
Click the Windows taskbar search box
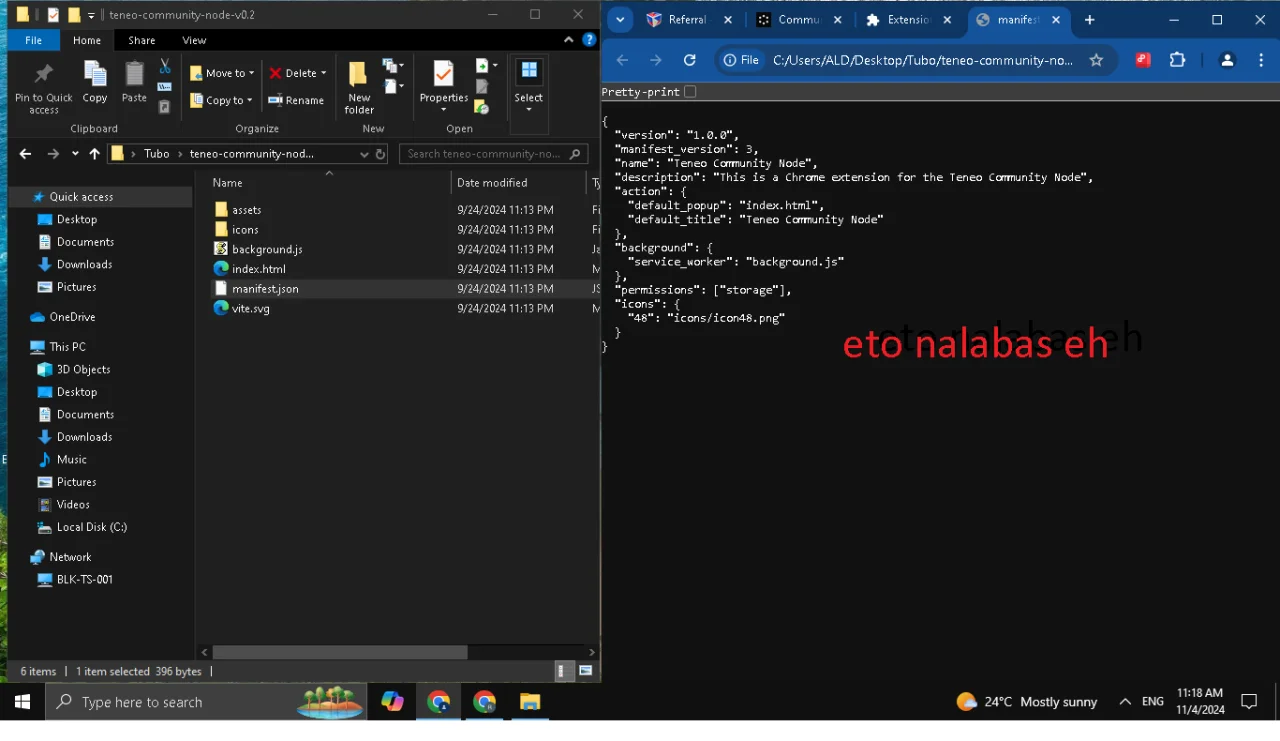[x=206, y=702]
